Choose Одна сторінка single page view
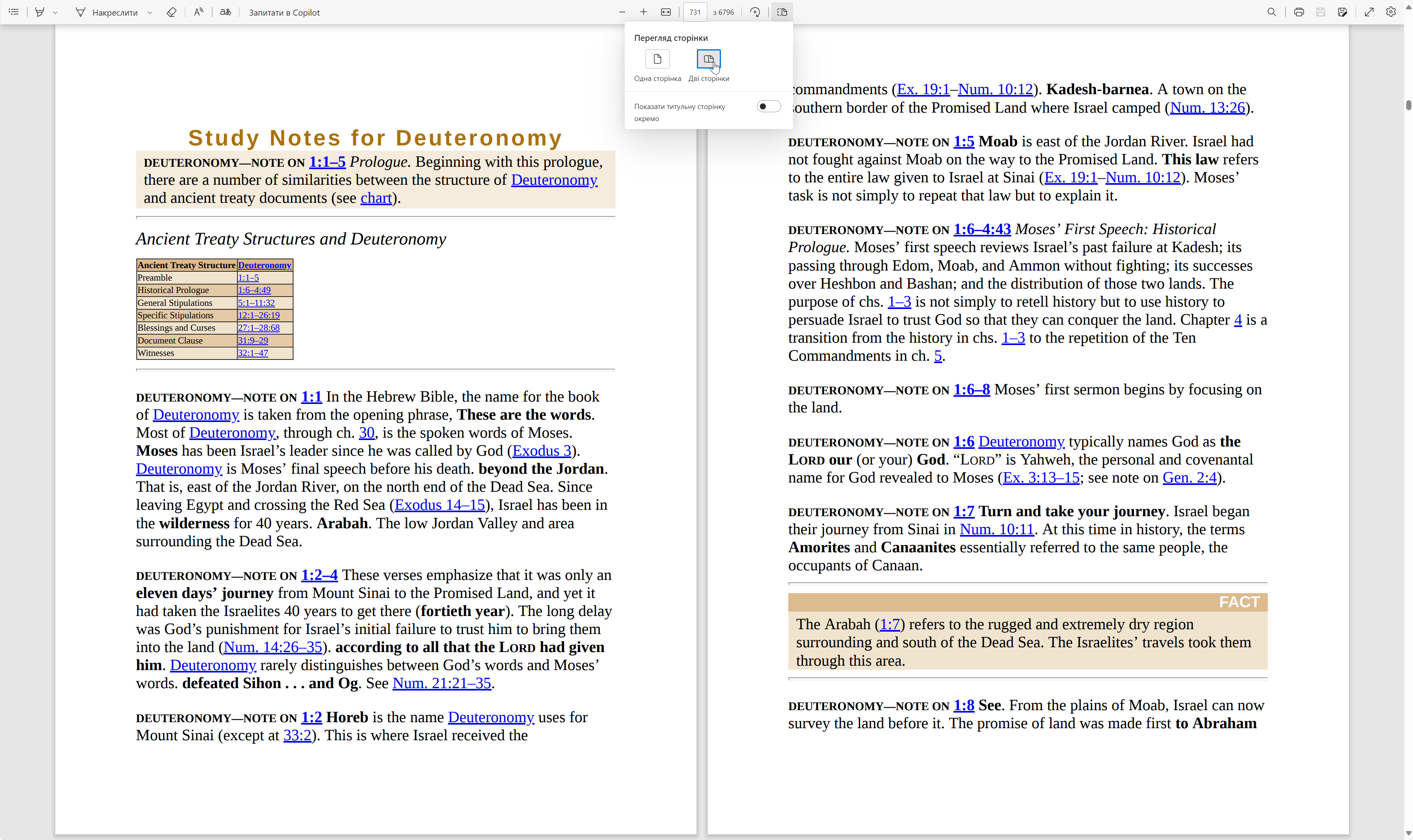1413x840 pixels. click(x=658, y=59)
